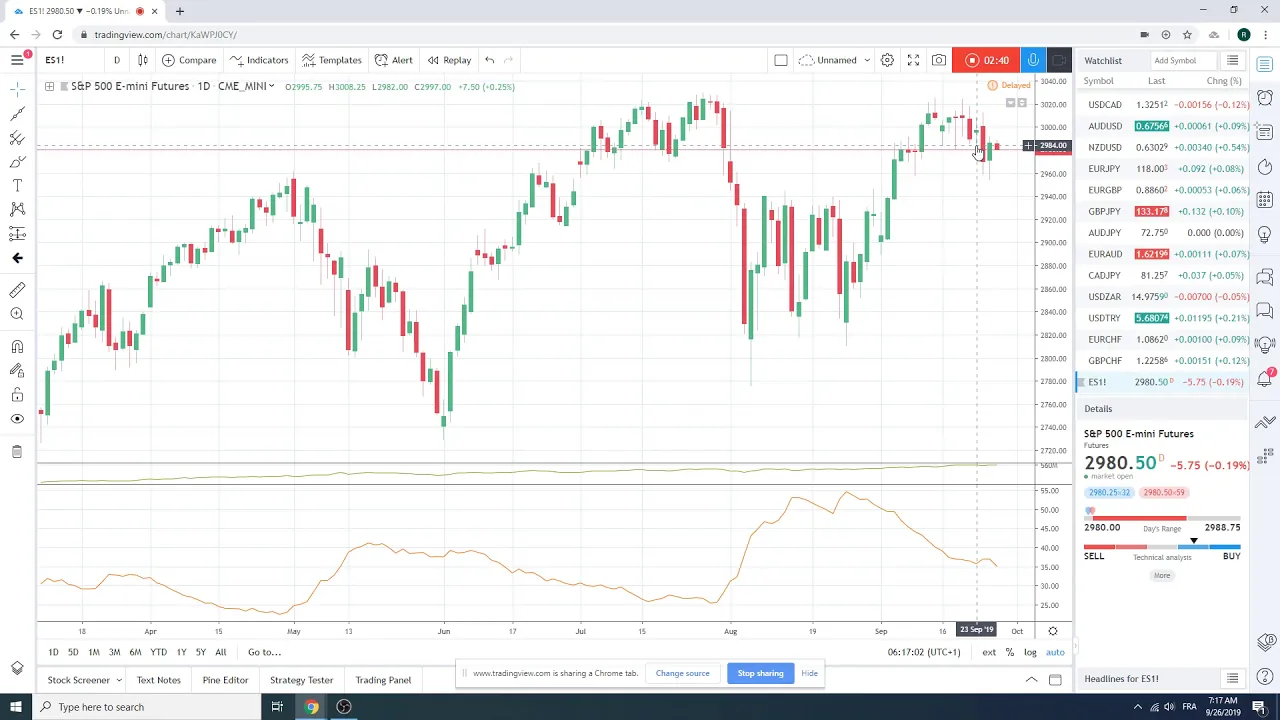The height and width of the screenshot is (720, 1280).
Task: Set 3M time range
Action: [114, 653]
